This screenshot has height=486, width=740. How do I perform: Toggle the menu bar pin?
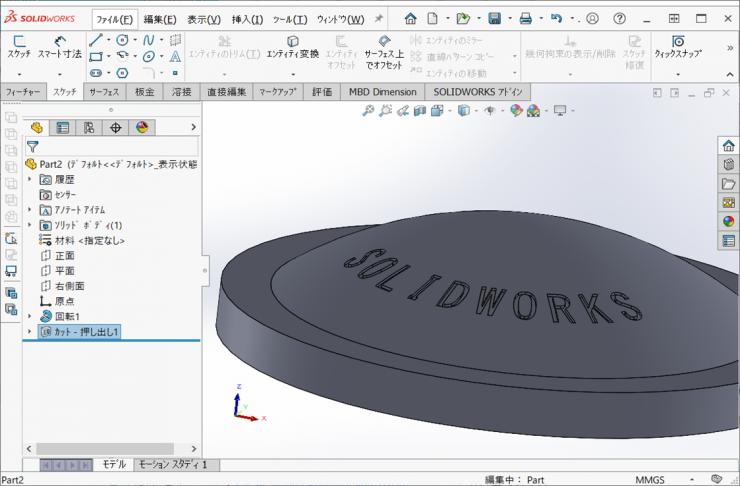pyautogui.click(x=378, y=18)
